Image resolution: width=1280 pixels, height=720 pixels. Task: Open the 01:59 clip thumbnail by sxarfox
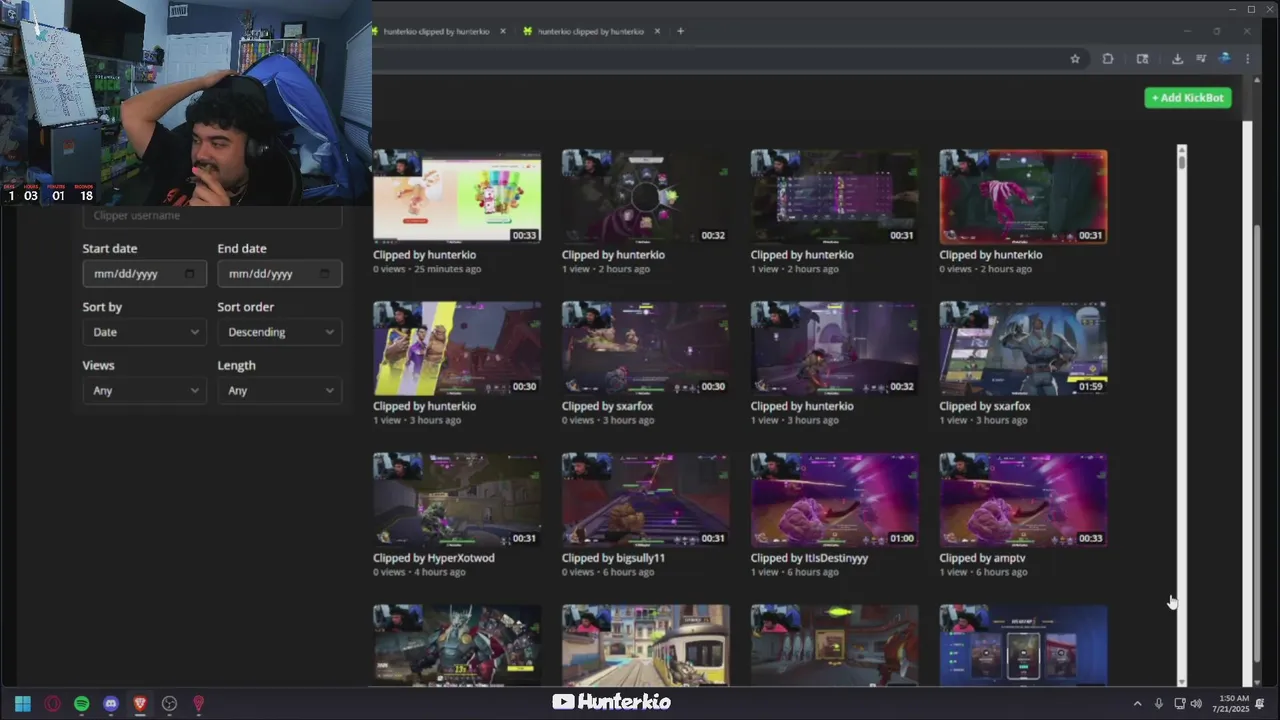tap(1023, 348)
